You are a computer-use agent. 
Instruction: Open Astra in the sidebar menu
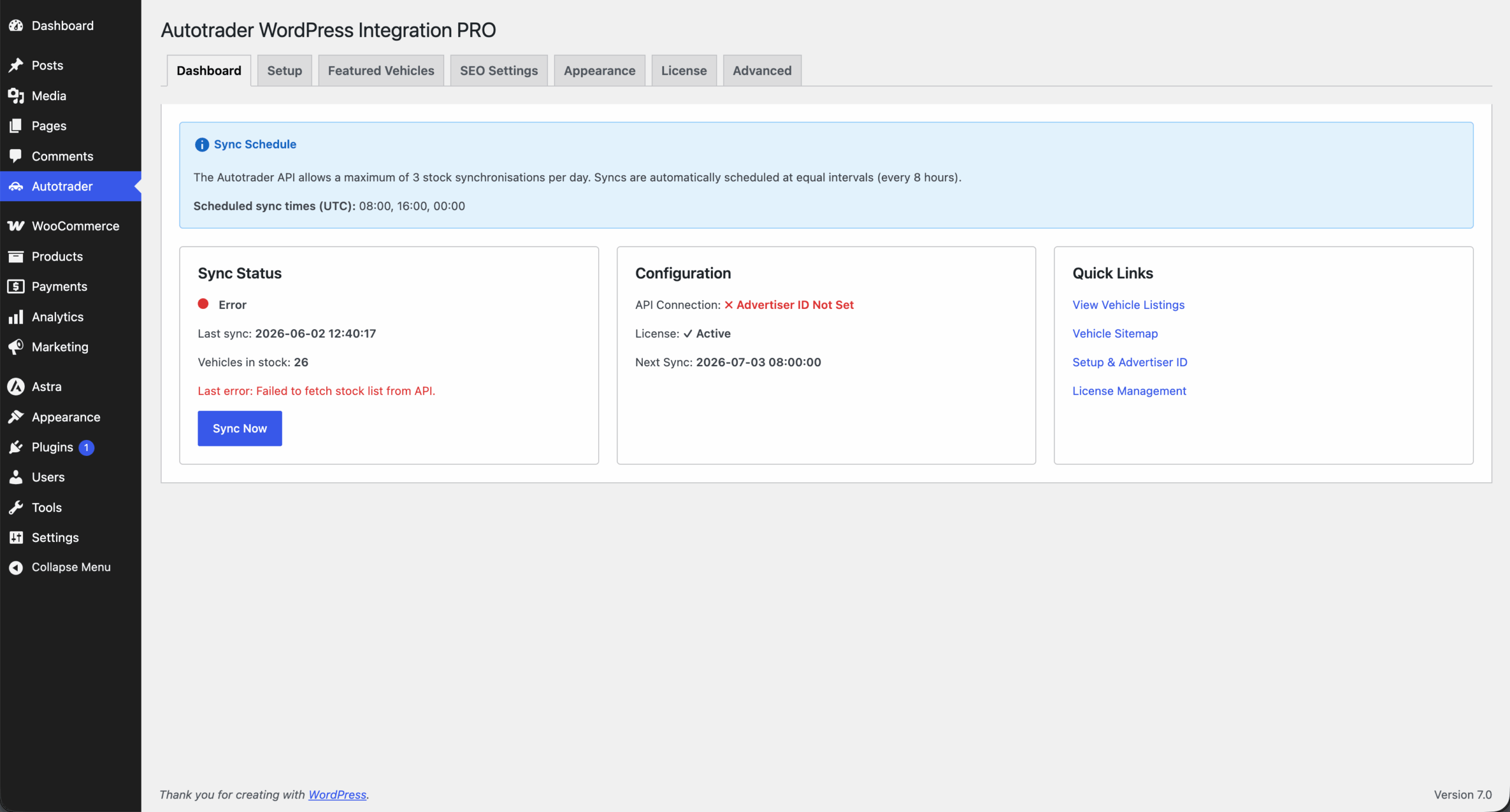(71, 386)
